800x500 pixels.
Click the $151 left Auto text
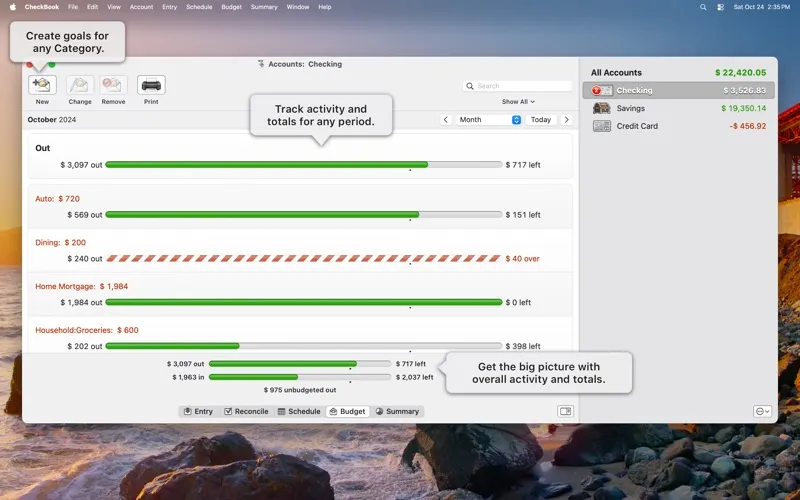(x=523, y=215)
